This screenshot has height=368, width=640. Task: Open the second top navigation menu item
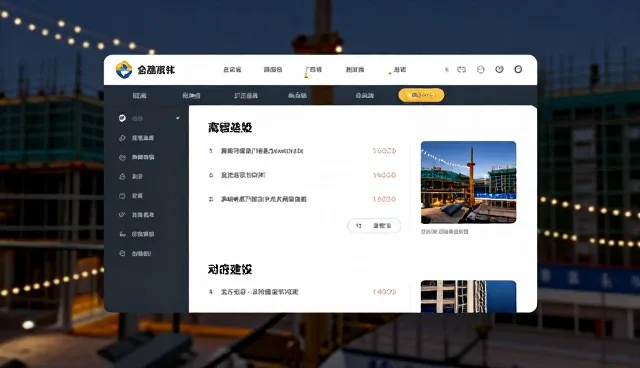click(x=273, y=70)
